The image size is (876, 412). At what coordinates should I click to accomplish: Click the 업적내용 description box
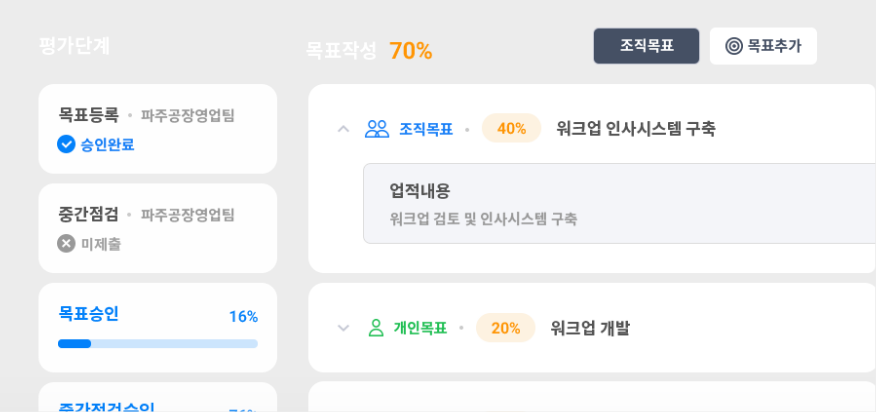point(620,203)
